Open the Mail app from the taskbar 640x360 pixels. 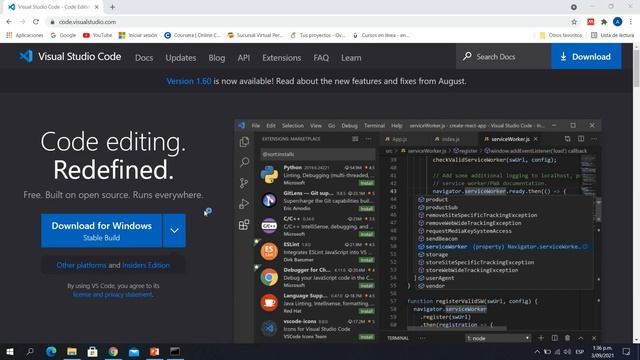pyautogui.click(x=134, y=351)
